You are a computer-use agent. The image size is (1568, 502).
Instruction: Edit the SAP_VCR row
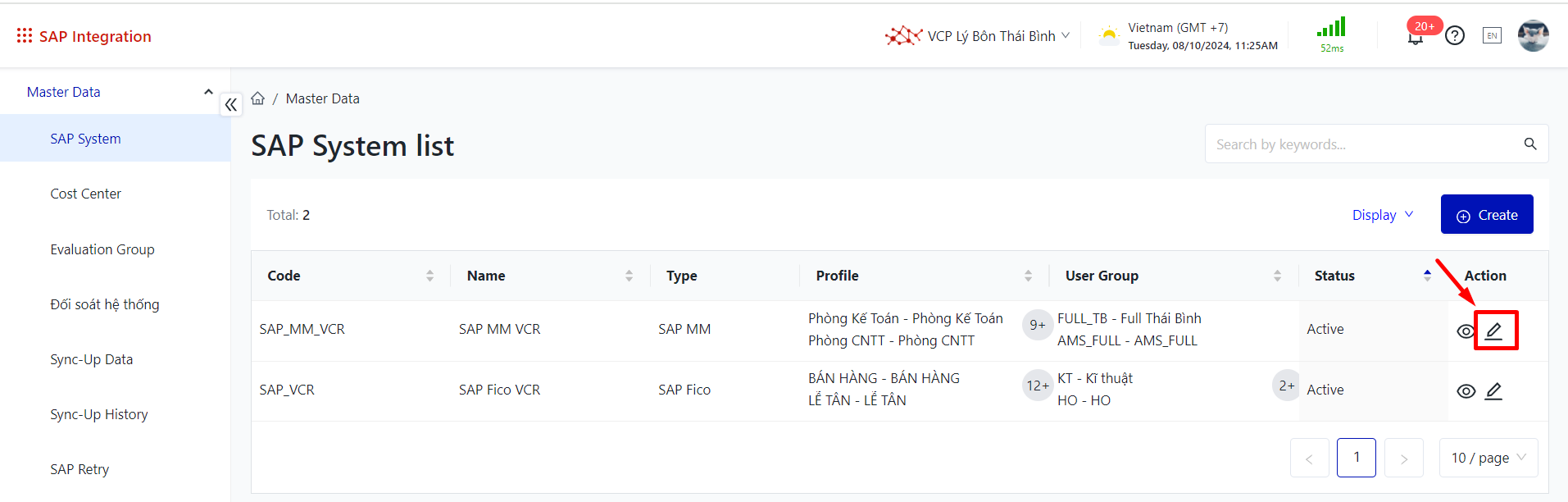click(x=1494, y=391)
